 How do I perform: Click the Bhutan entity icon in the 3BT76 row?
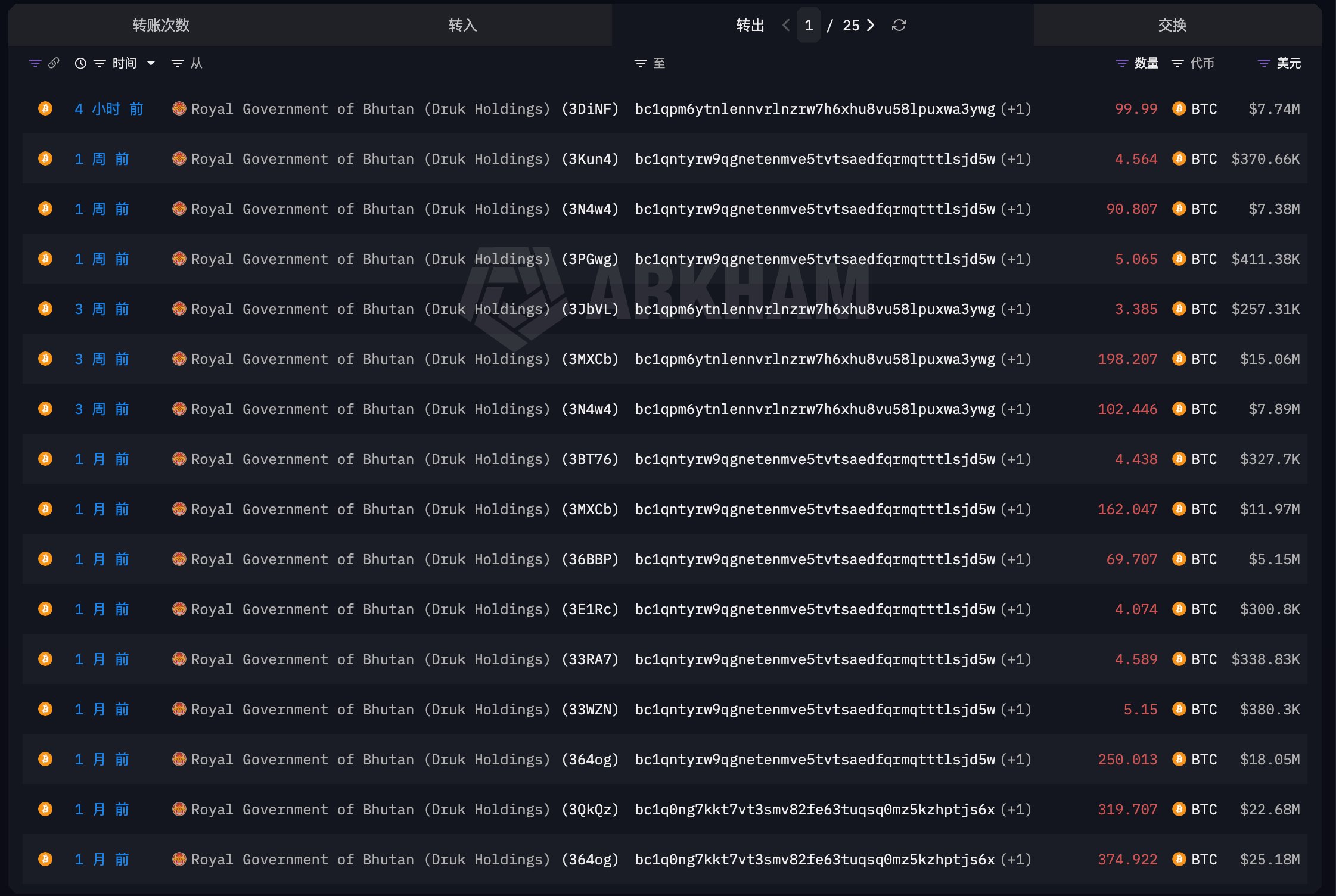click(179, 459)
